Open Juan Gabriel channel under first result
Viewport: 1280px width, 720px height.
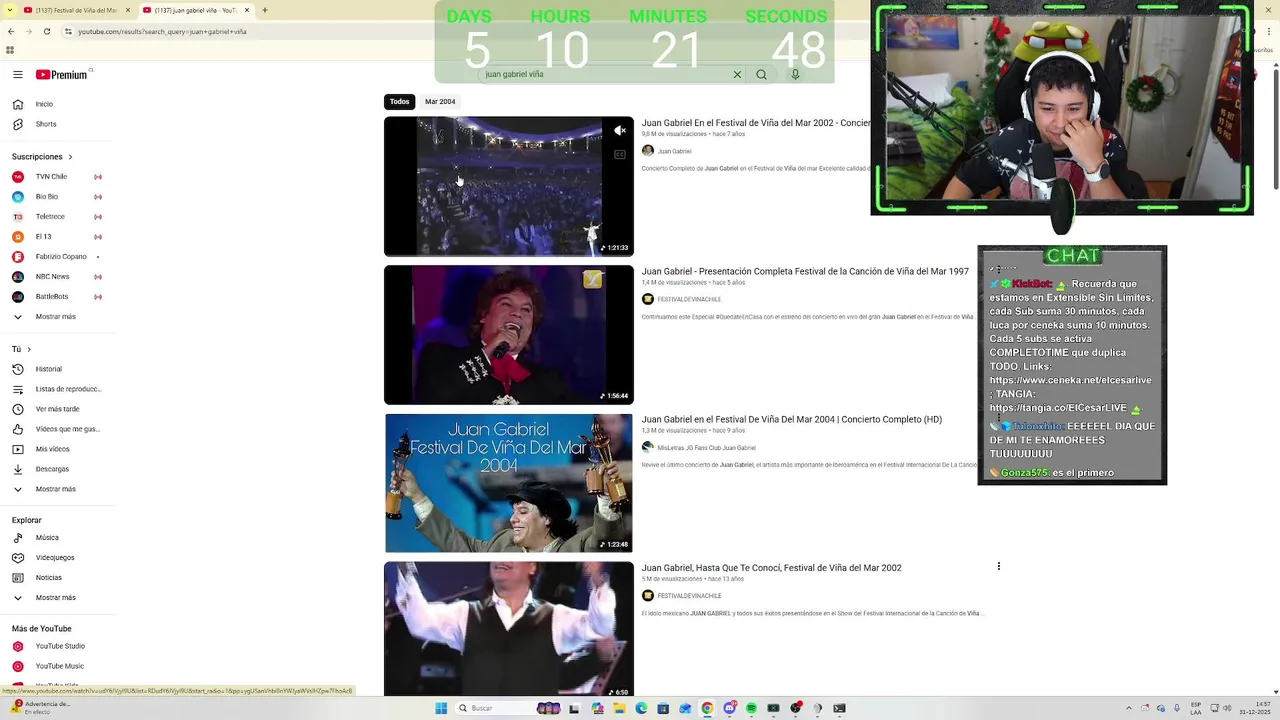coord(674,151)
